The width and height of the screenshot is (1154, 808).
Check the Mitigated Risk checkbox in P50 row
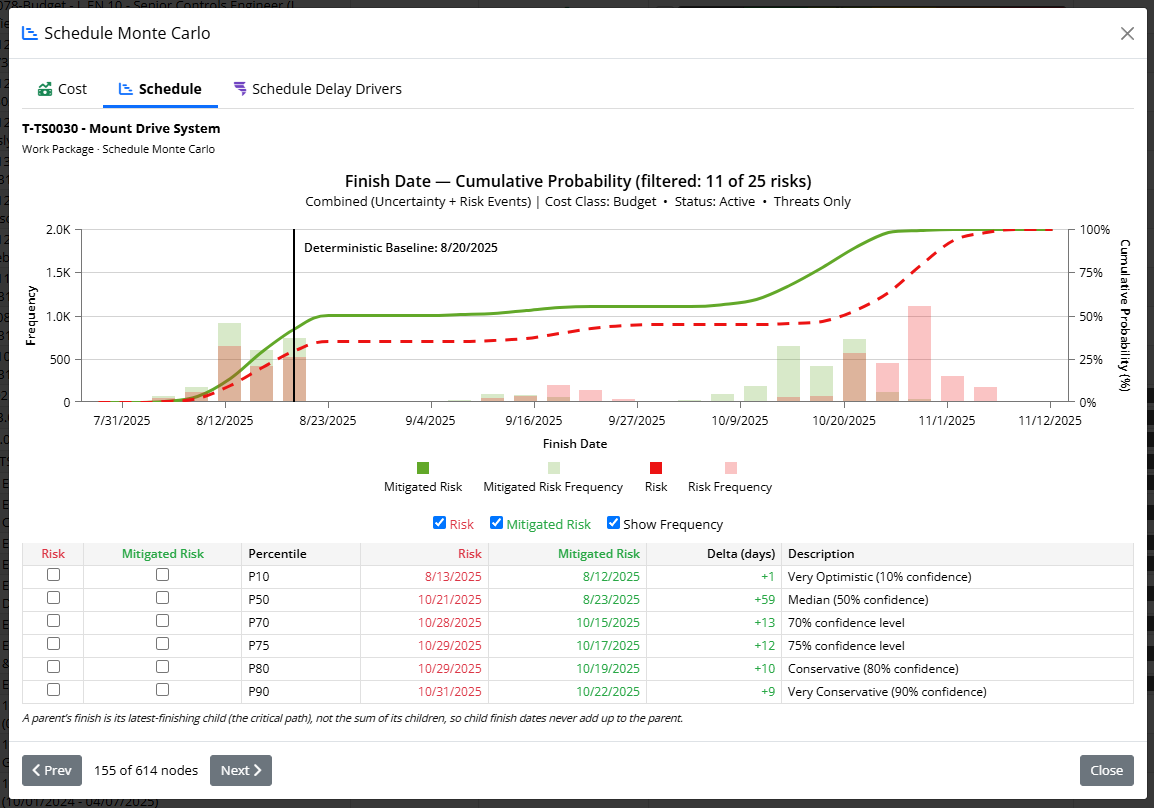163,598
